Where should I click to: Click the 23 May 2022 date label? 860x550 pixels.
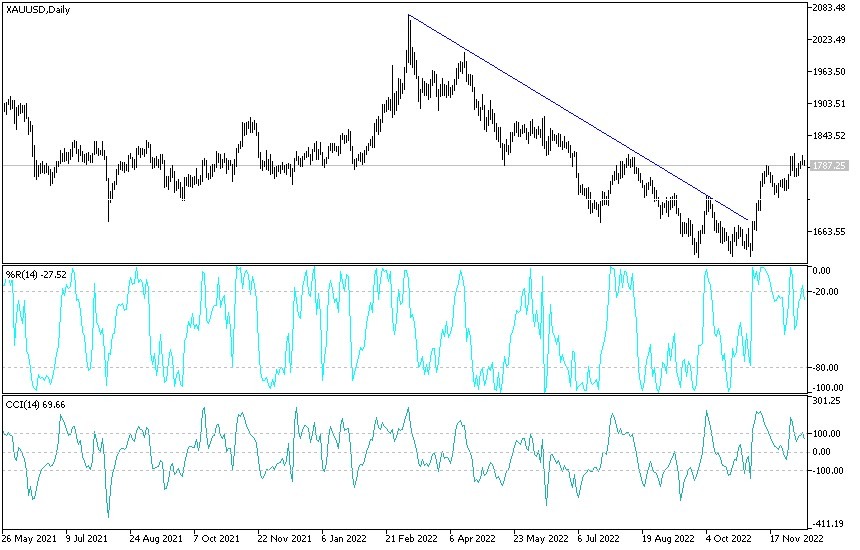541,538
